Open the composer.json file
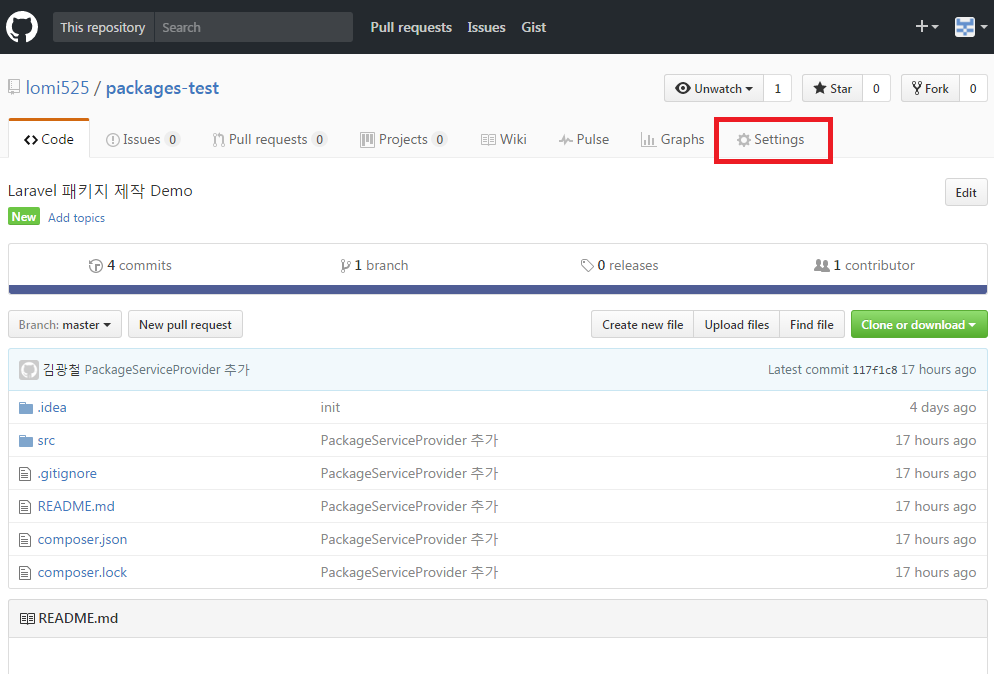Image resolution: width=994 pixels, height=674 pixels. [x=82, y=540]
